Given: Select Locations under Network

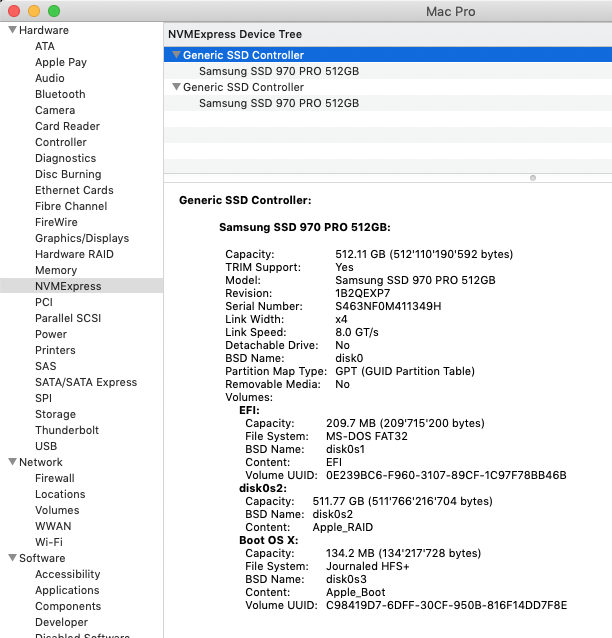Looking at the screenshot, I should click(x=60, y=494).
